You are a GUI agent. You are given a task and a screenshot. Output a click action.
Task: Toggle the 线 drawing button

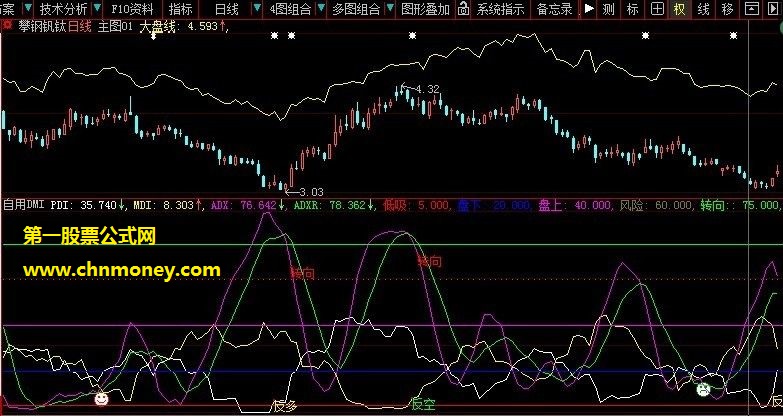click(703, 8)
